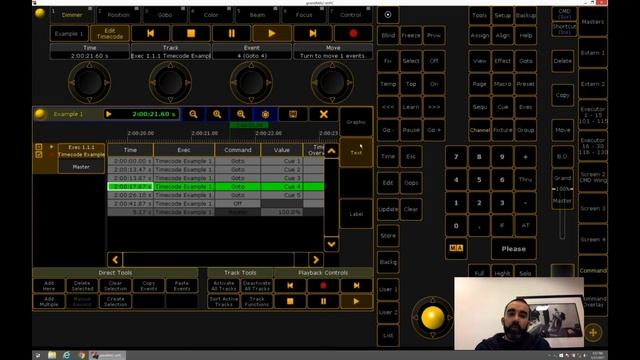The width and height of the screenshot is (640, 360).
Task: Click the Grand Master fader at 100%
Action: (x=562, y=189)
